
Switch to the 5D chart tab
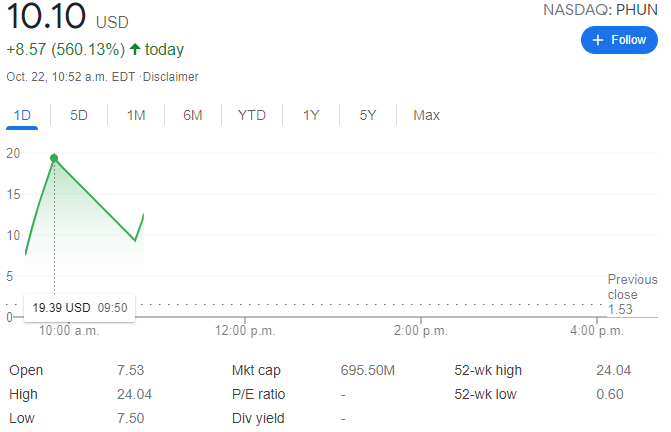[x=79, y=115]
